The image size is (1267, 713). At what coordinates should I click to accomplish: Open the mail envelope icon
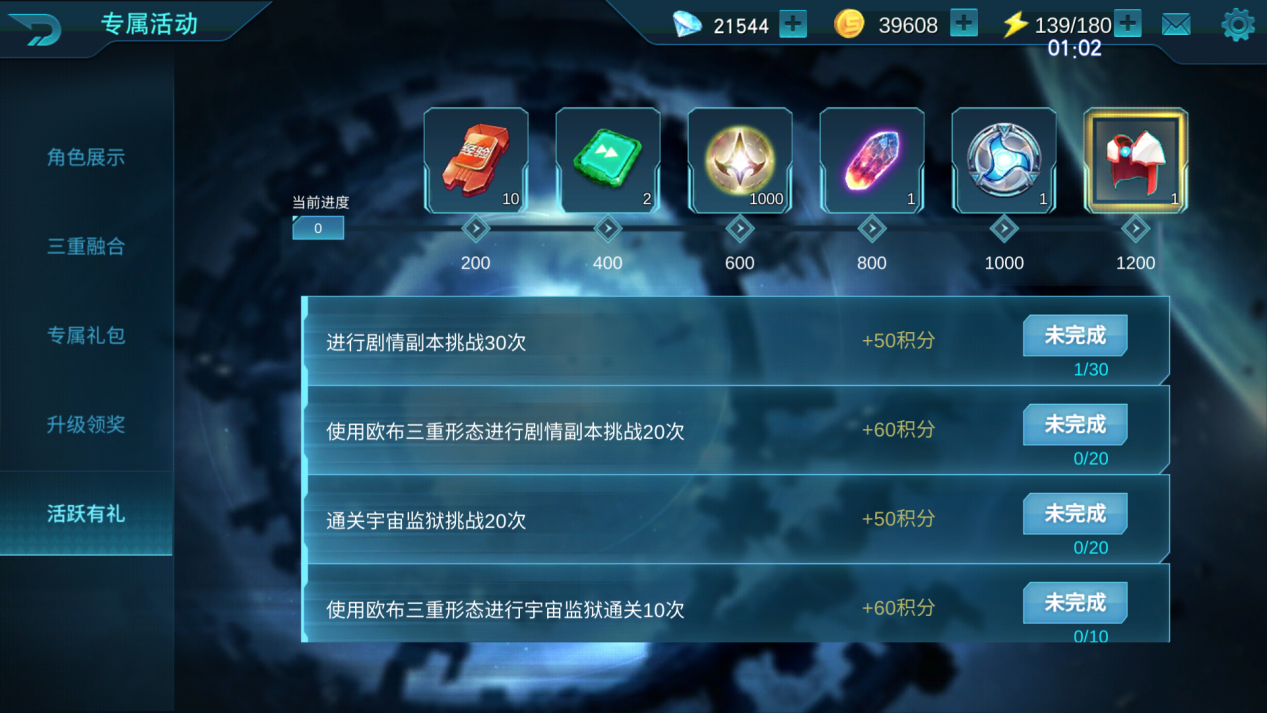1176,25
